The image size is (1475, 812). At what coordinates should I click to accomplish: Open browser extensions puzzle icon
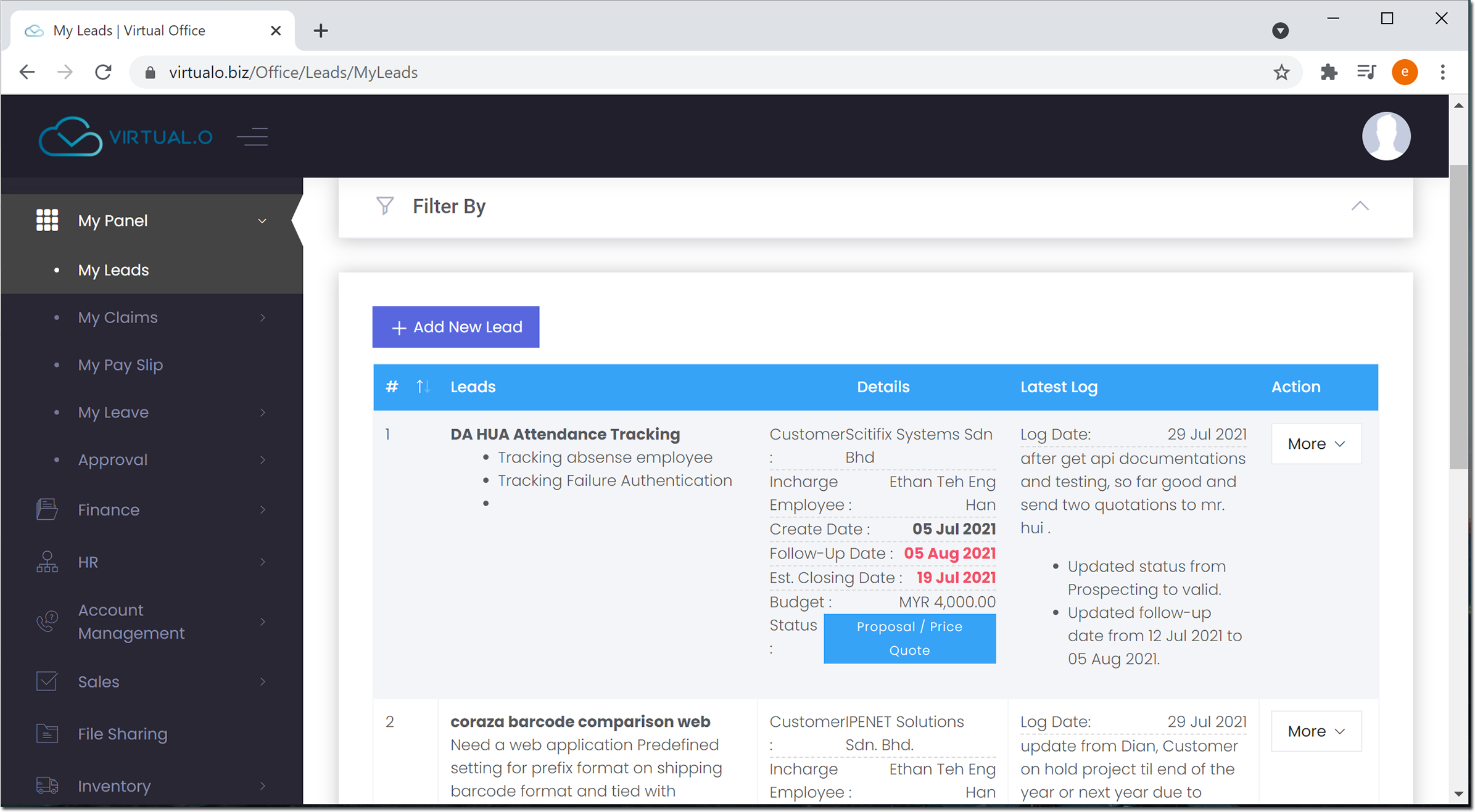[x=1328, y=73]
